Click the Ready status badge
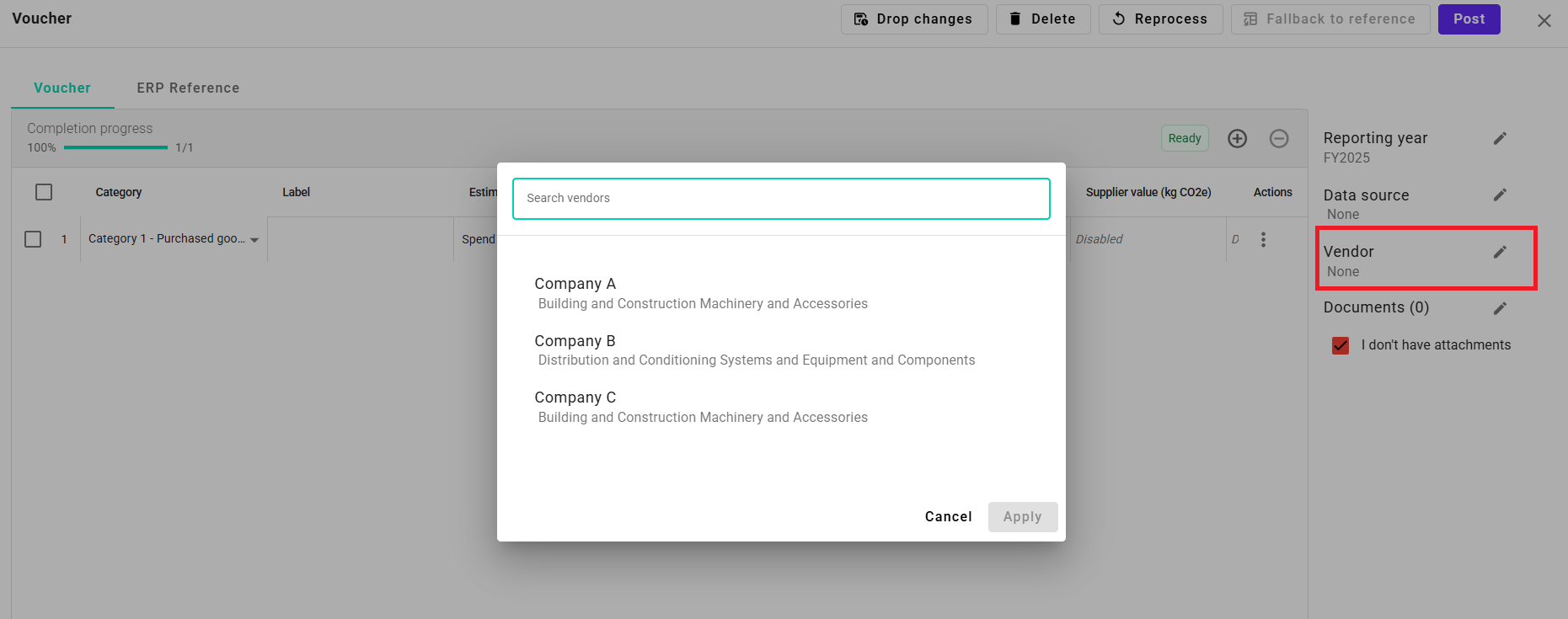The height and width of the screenshot is (619, 1568). [1185, 138]
